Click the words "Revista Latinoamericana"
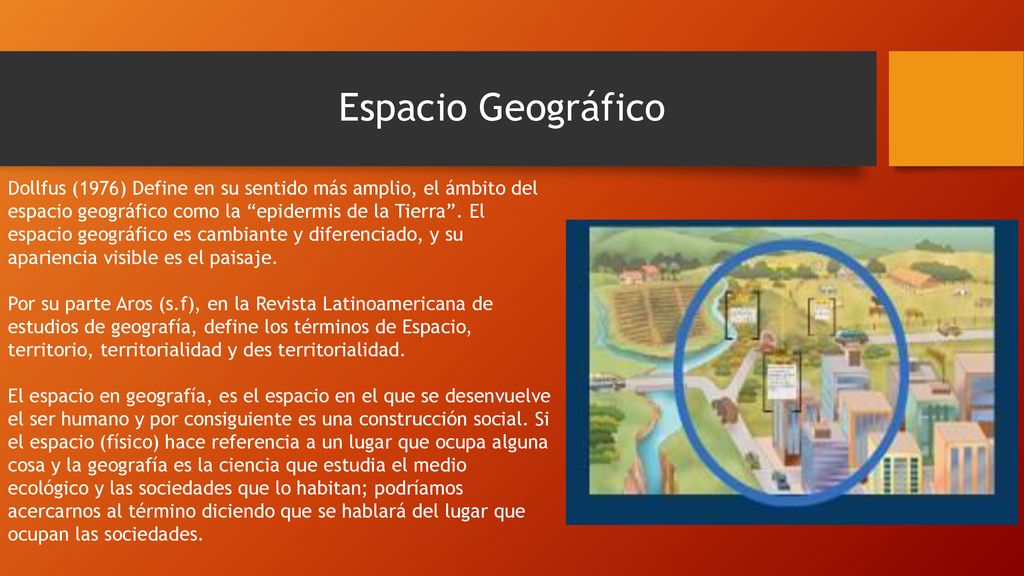Image resolution: width=1024 pixels, height=576 pixels. pos(360,304)
